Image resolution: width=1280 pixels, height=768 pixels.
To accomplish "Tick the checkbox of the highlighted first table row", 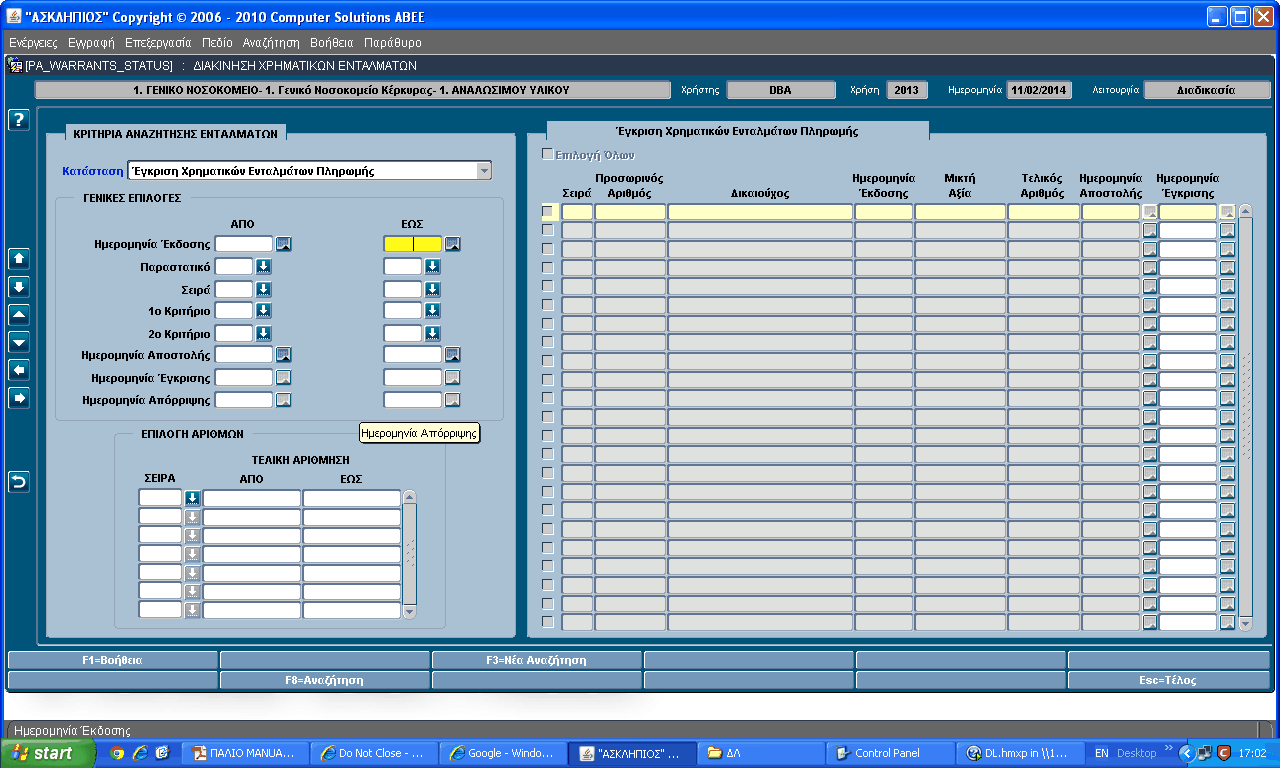I will [x=547, y=211].
